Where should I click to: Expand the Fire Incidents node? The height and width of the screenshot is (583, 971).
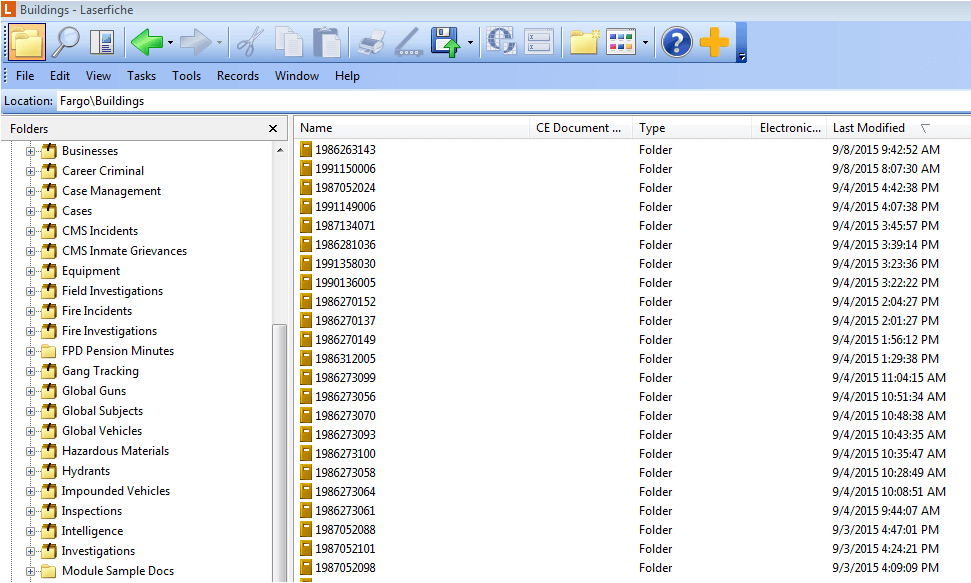coord(30,311)
